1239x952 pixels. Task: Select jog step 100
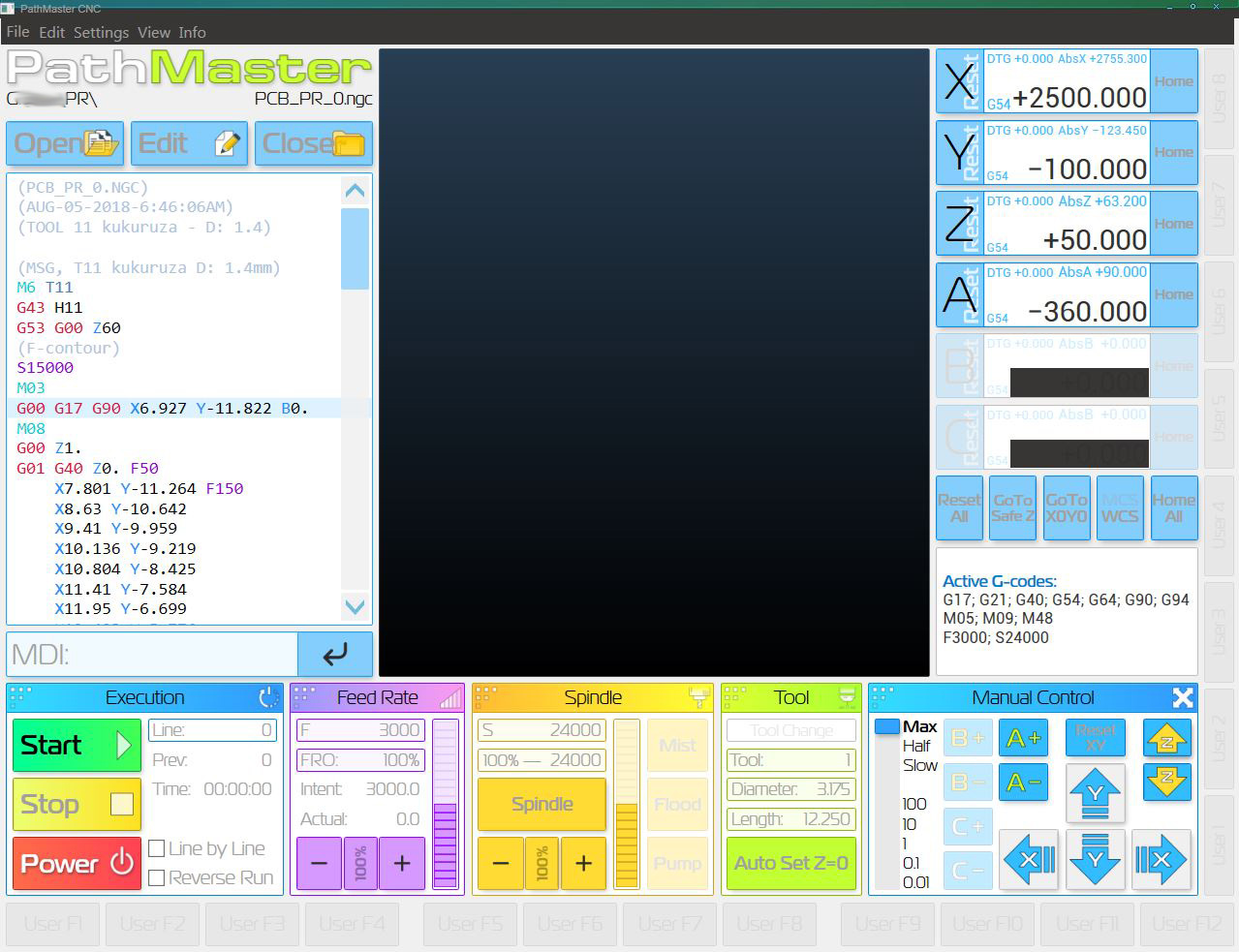[x=914, y=804]
